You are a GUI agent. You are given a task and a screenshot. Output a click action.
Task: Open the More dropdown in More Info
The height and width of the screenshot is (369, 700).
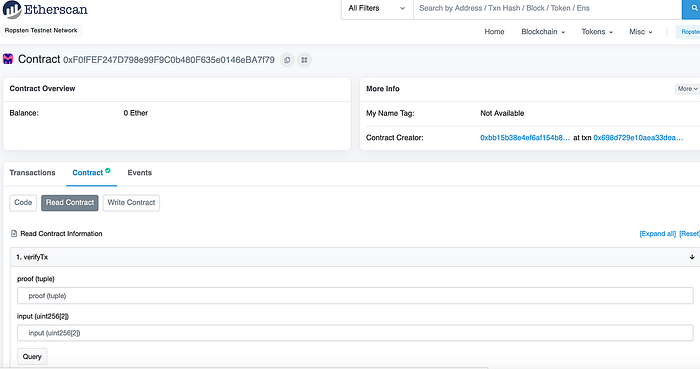pyautogui.click(x=687, y=89)
